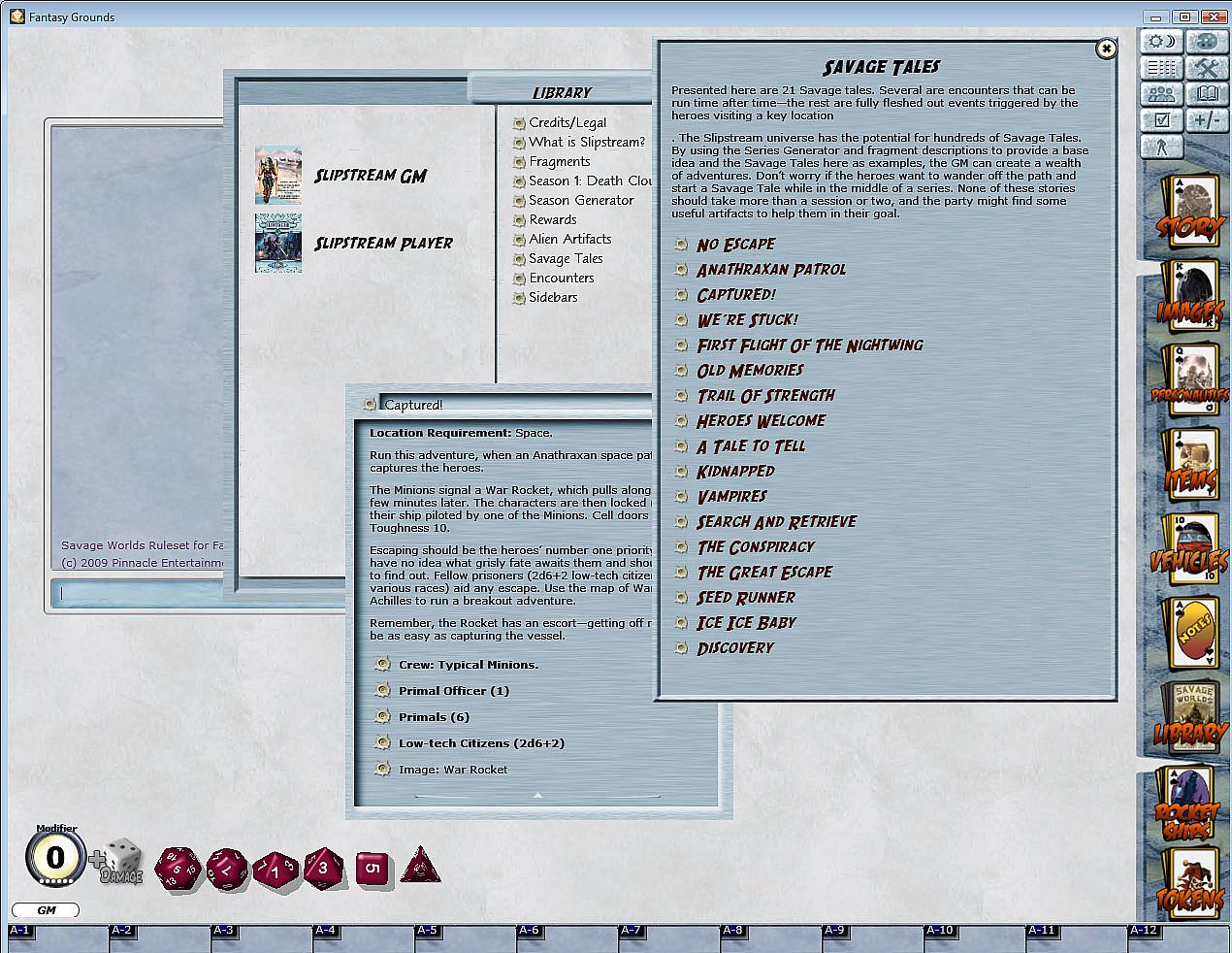The image size is (1232, 953).
Task: Click the checkmark box toolbar button
Action: [x=1161, y=120]
